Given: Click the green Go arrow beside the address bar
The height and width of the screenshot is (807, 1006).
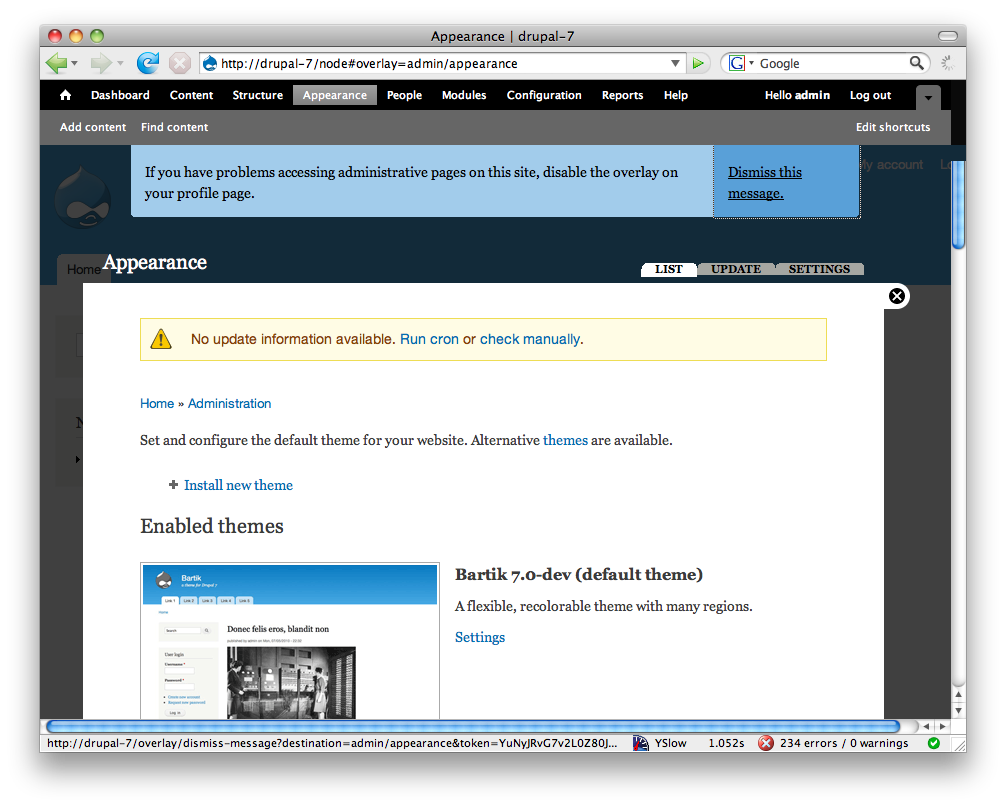Looking at the screenshot, I should point(698,62).
